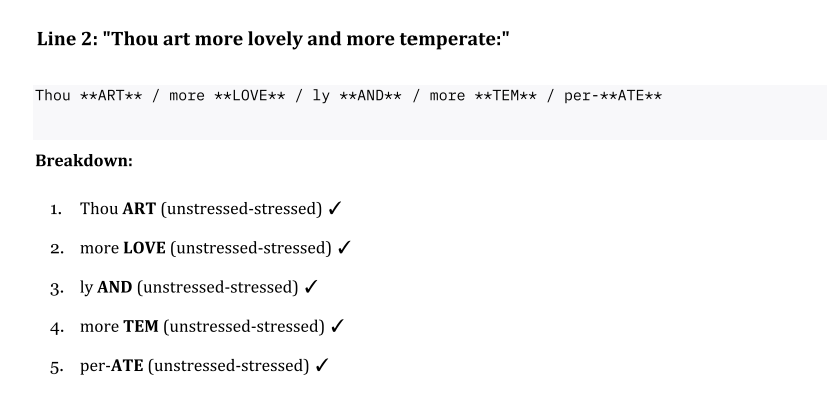Click the bold word TEM in the list

click(142, 326)
